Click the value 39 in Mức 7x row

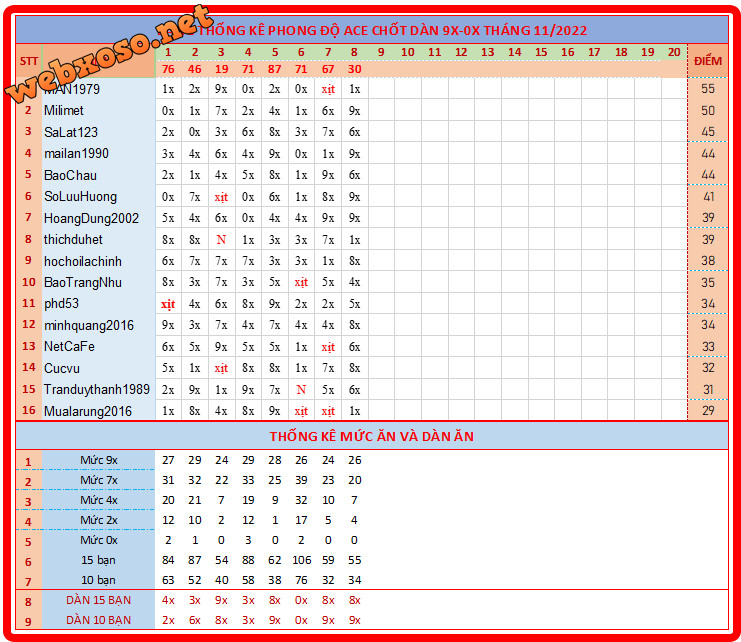[x=301, y=480]
